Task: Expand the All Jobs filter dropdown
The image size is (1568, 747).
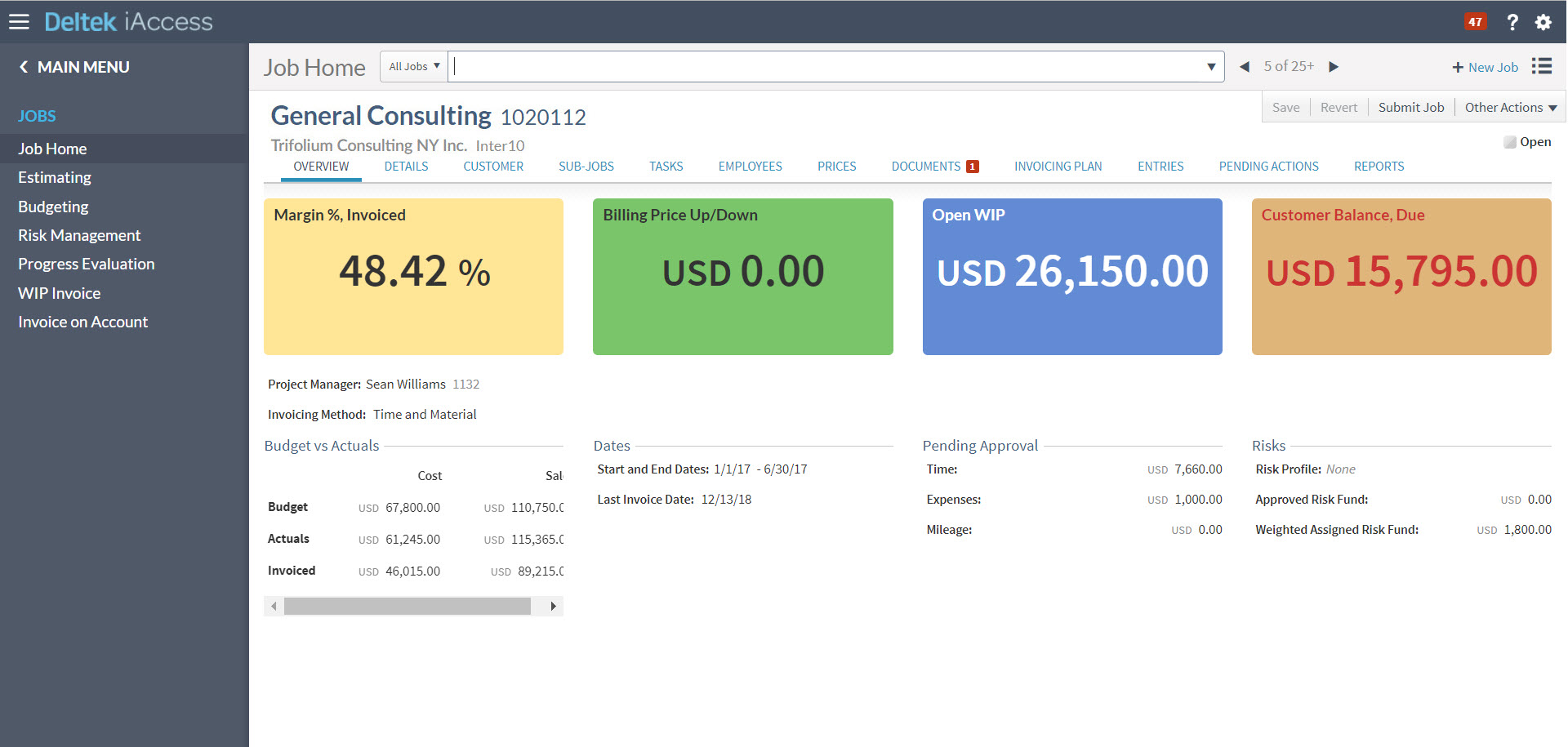Action: (414, 67)
